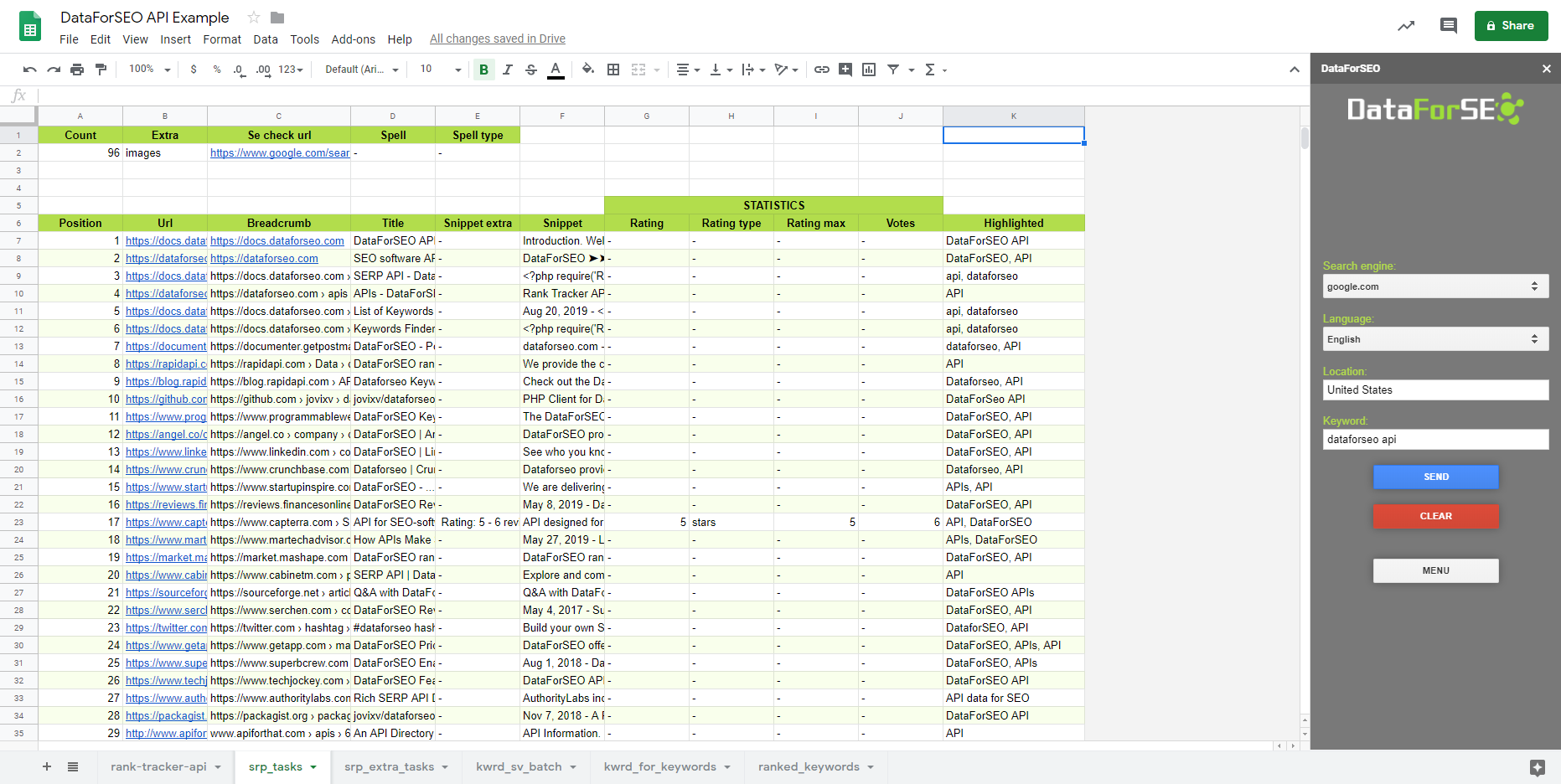The image size is (1561, 784).
Task: Click the move to folder icon
Action: [x=278, y=18]
